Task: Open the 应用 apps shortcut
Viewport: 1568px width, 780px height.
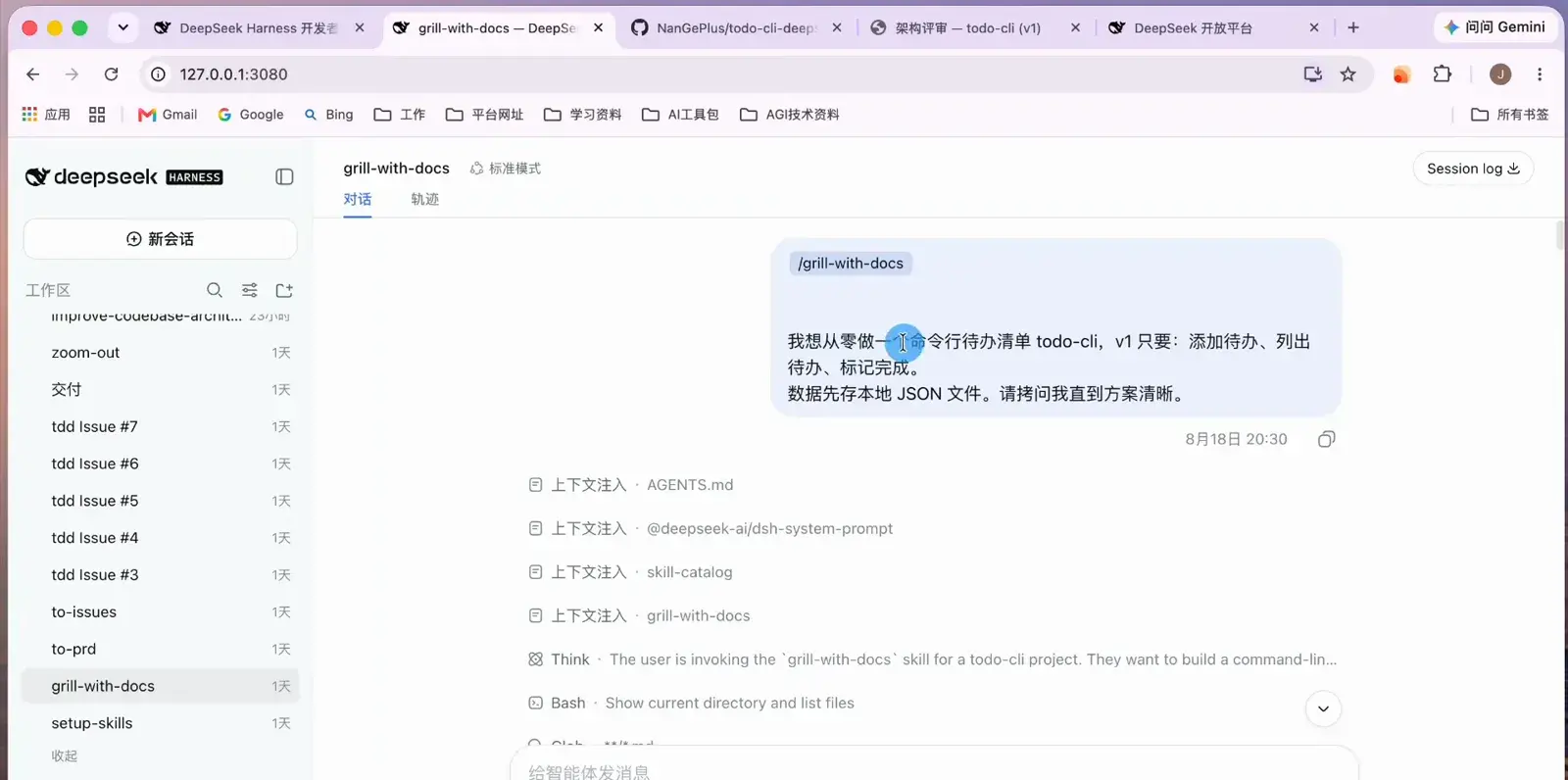Action: (x=46, y=115)
